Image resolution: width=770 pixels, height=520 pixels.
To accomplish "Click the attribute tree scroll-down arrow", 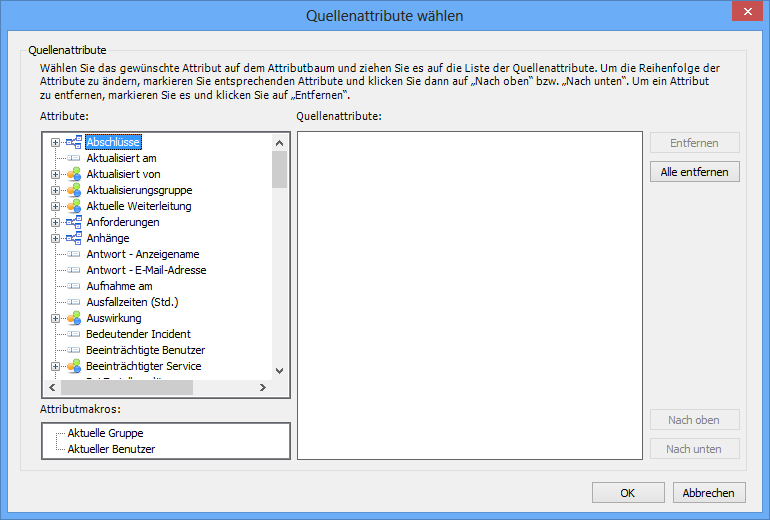I will 280,370.
